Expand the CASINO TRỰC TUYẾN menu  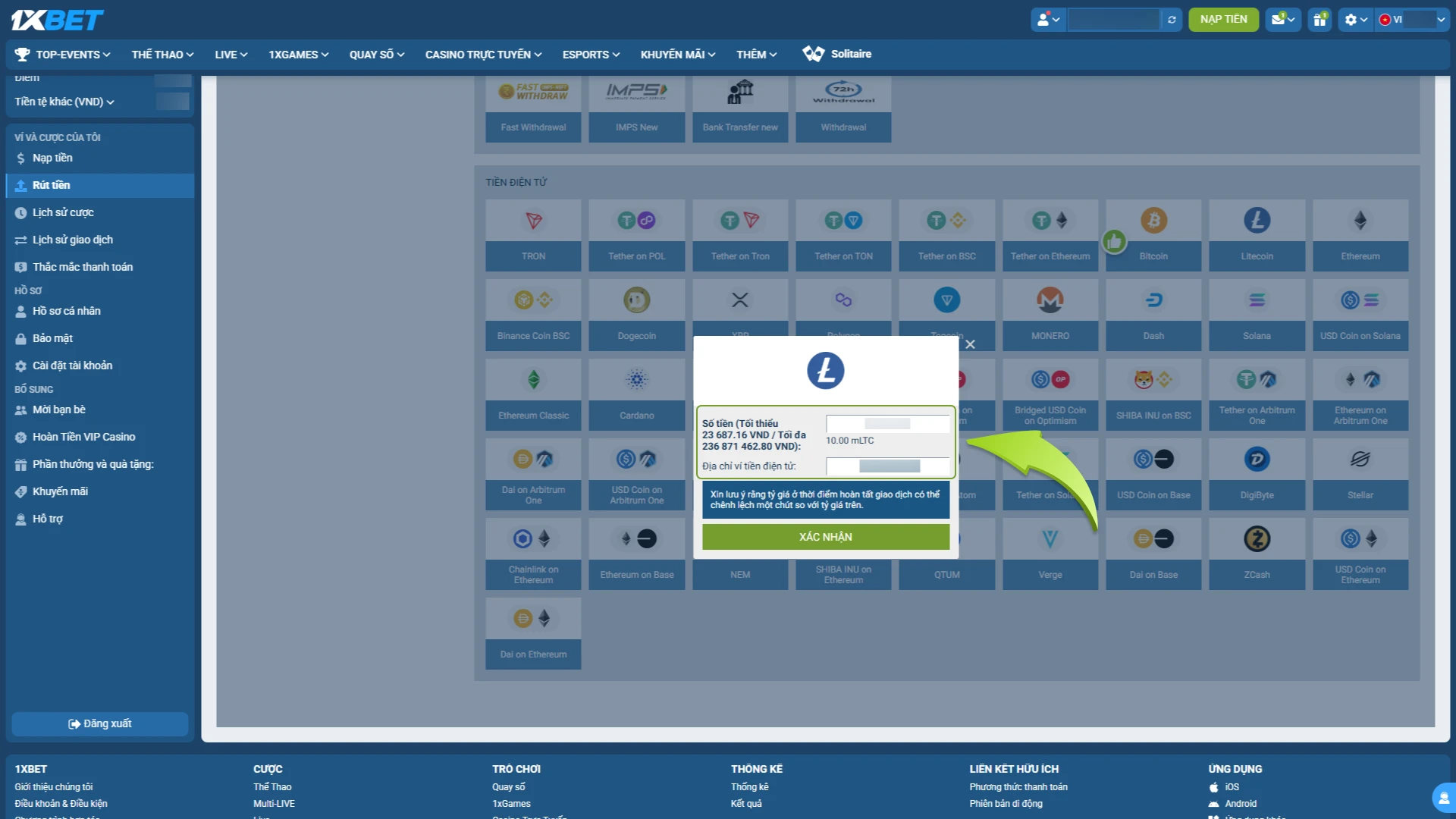[x=483, y=55]
